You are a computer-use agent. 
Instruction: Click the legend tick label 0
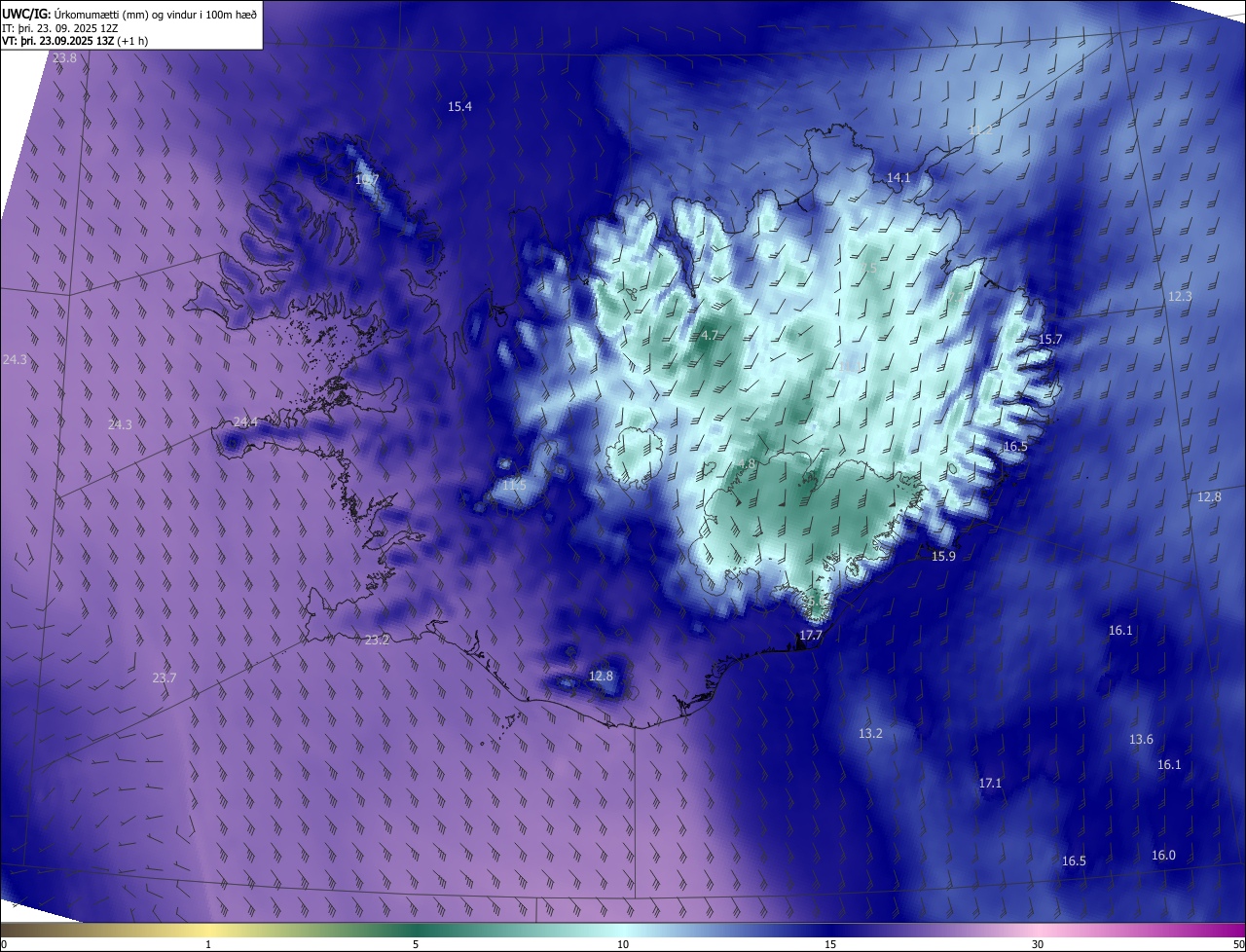(4, 944)
